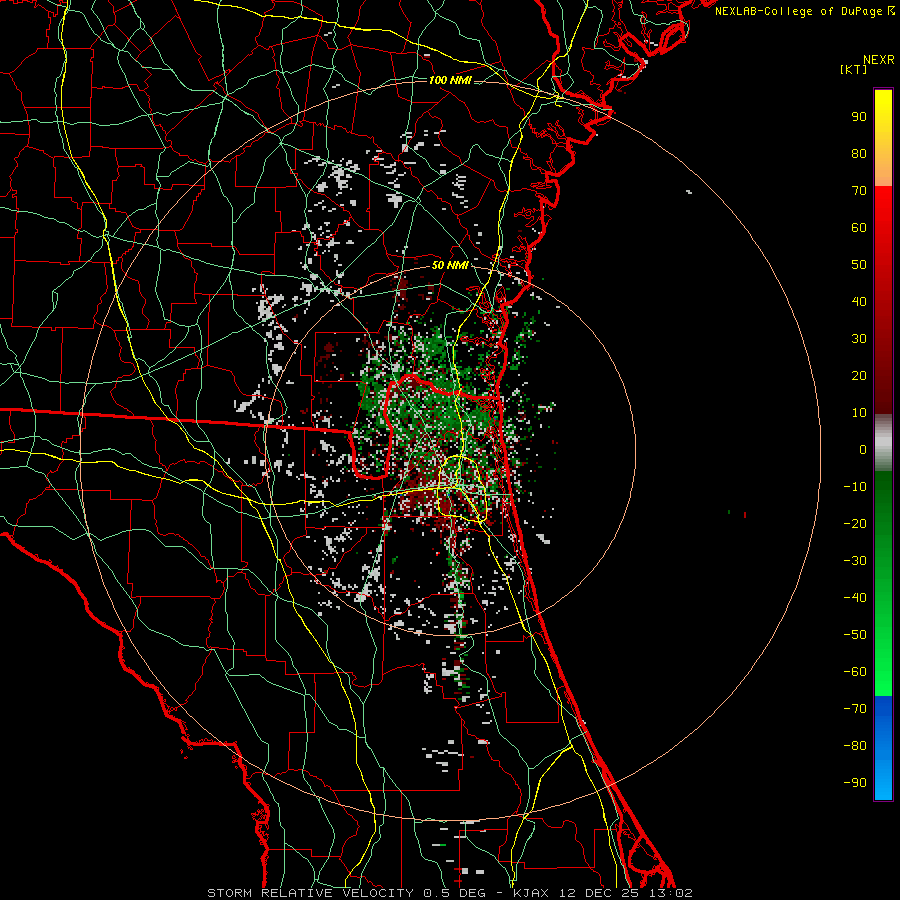Click the -70 value on the velocity scale
This screenshot has width=900, height=900.
coord(855,709)
